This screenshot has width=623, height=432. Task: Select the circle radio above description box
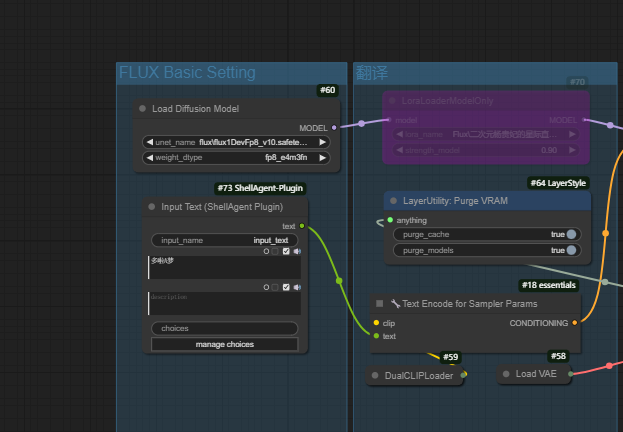pos(266,287)
